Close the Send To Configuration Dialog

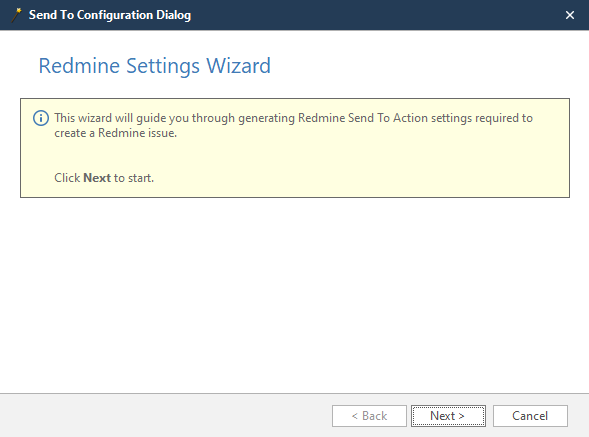click(569, 15)
